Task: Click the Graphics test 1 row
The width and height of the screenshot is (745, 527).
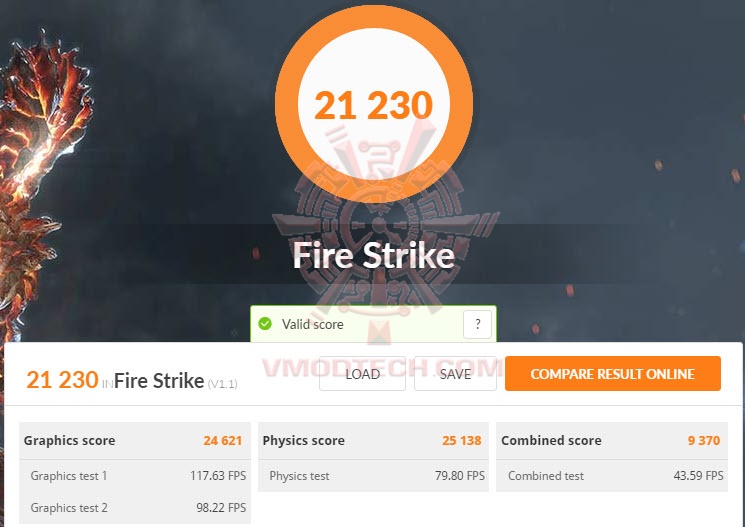Action: [135, 476]
